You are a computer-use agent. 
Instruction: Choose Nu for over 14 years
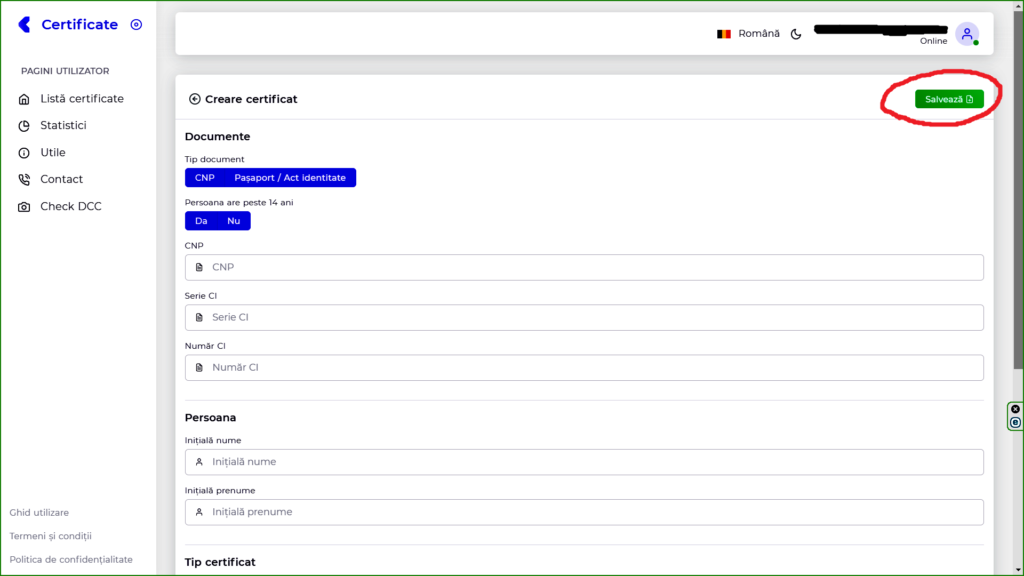click(x=234, y=221)
